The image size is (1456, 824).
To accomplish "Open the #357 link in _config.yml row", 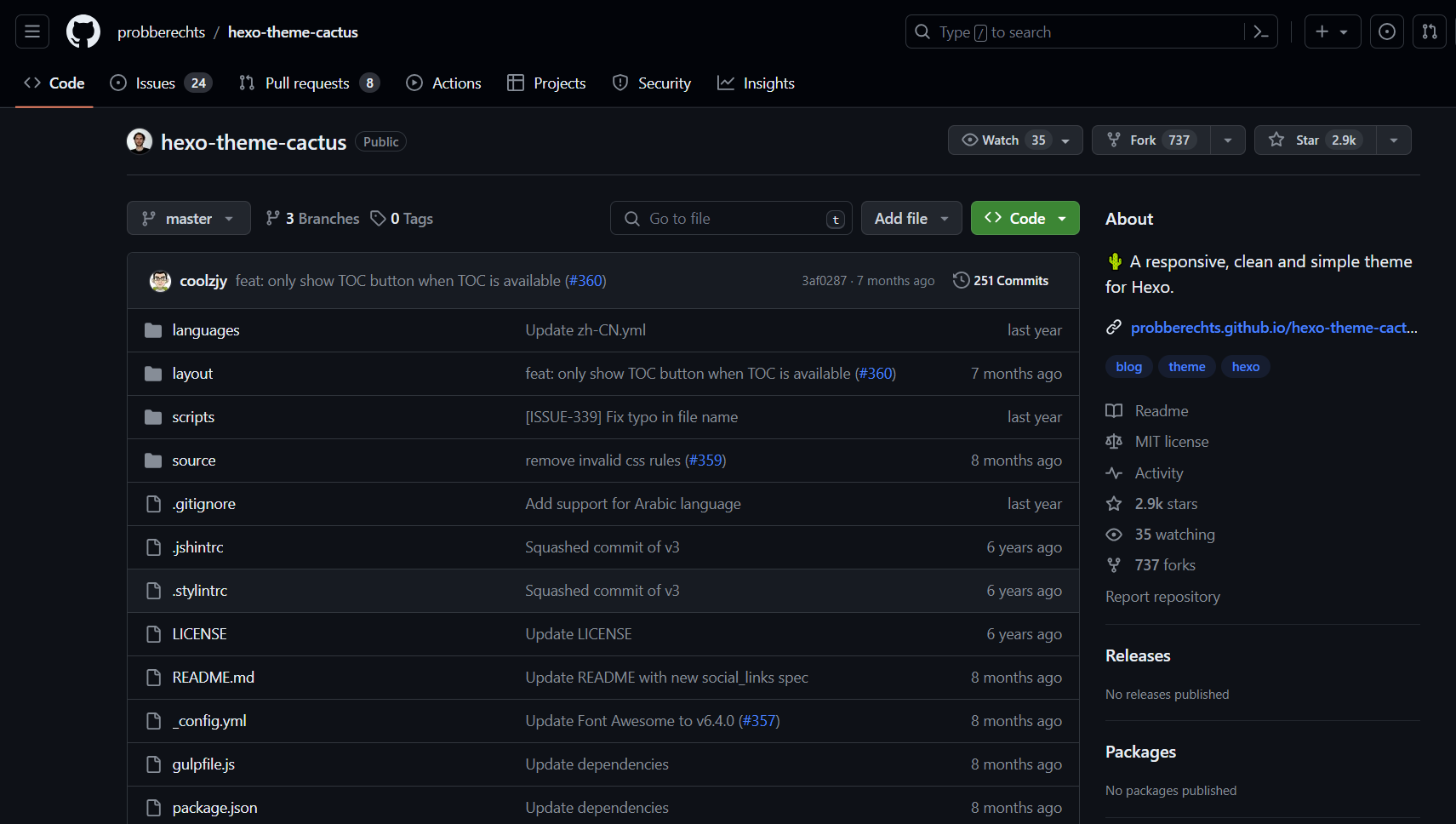I will pos(759,721).
